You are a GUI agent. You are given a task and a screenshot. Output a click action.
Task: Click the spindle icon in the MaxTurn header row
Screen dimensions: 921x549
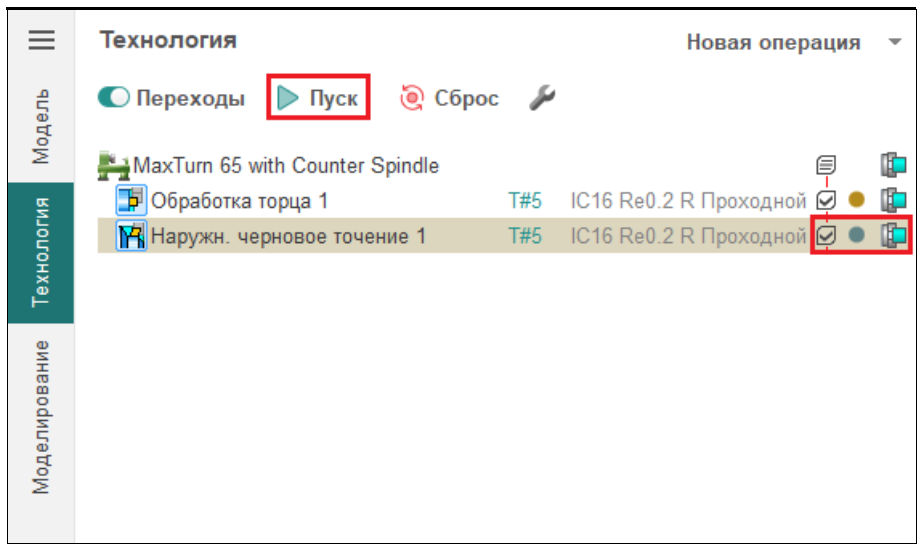tap(892, 165)
